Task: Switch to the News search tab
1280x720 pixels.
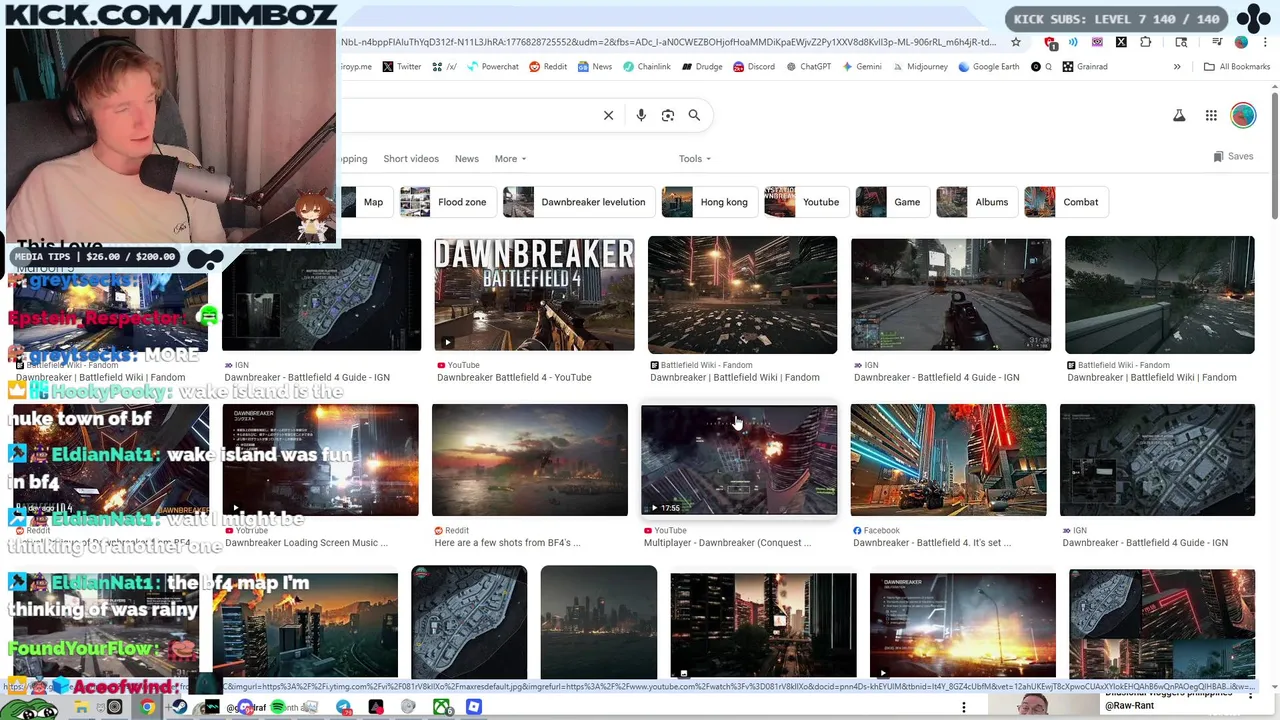Action: tap(467, 159)
